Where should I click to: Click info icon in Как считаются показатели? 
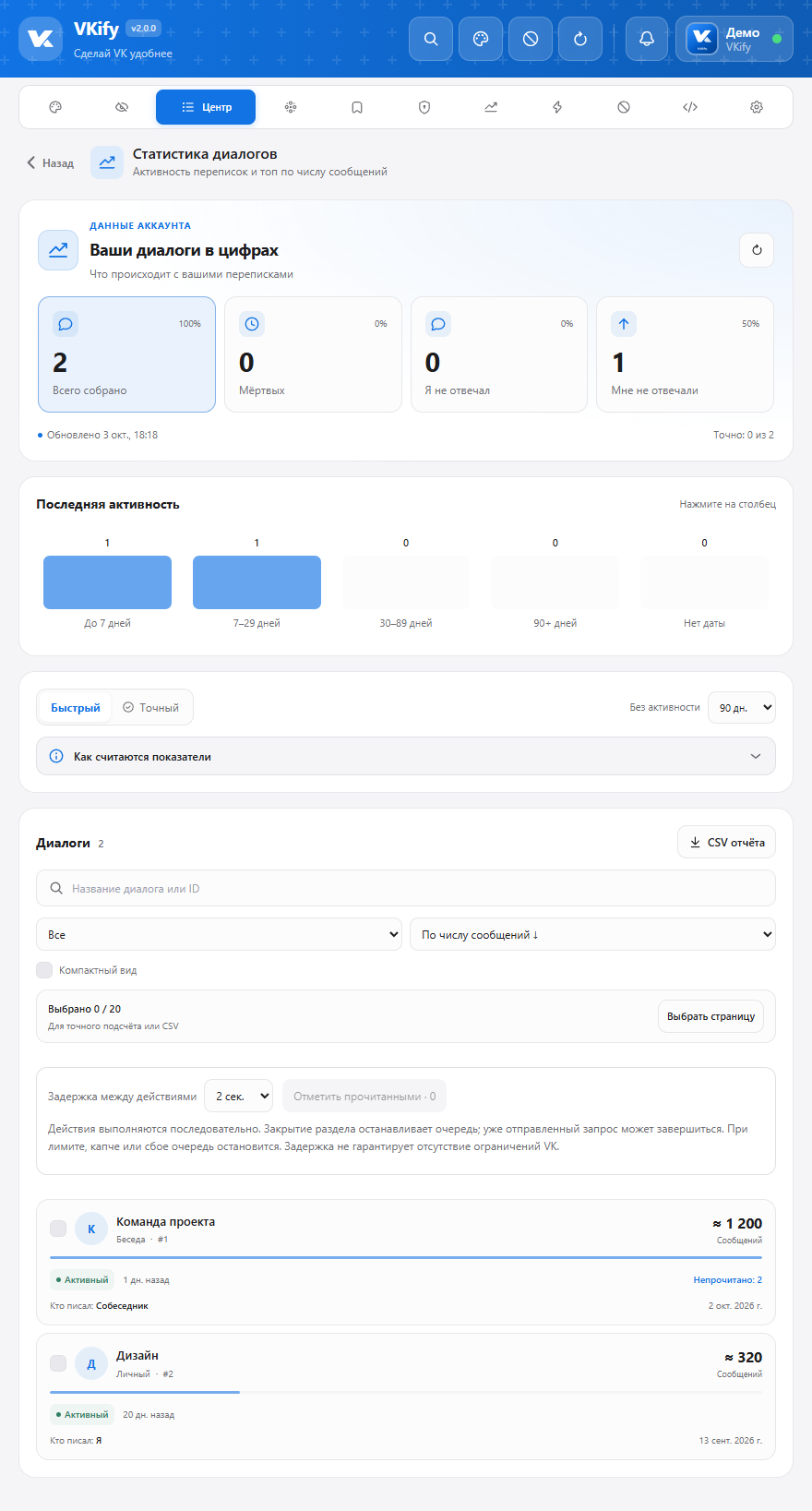[x=56, y=756]
